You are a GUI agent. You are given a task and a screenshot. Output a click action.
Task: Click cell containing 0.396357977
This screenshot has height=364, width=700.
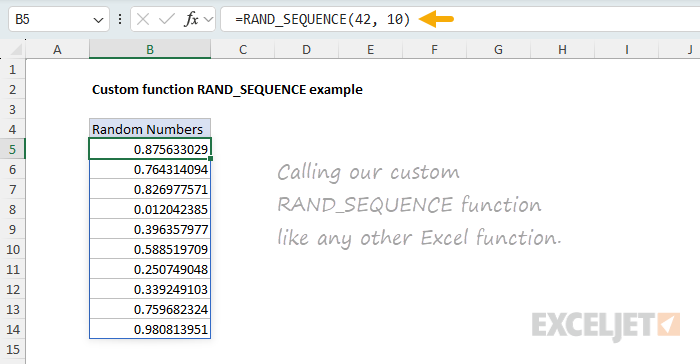tap(150, 229)
